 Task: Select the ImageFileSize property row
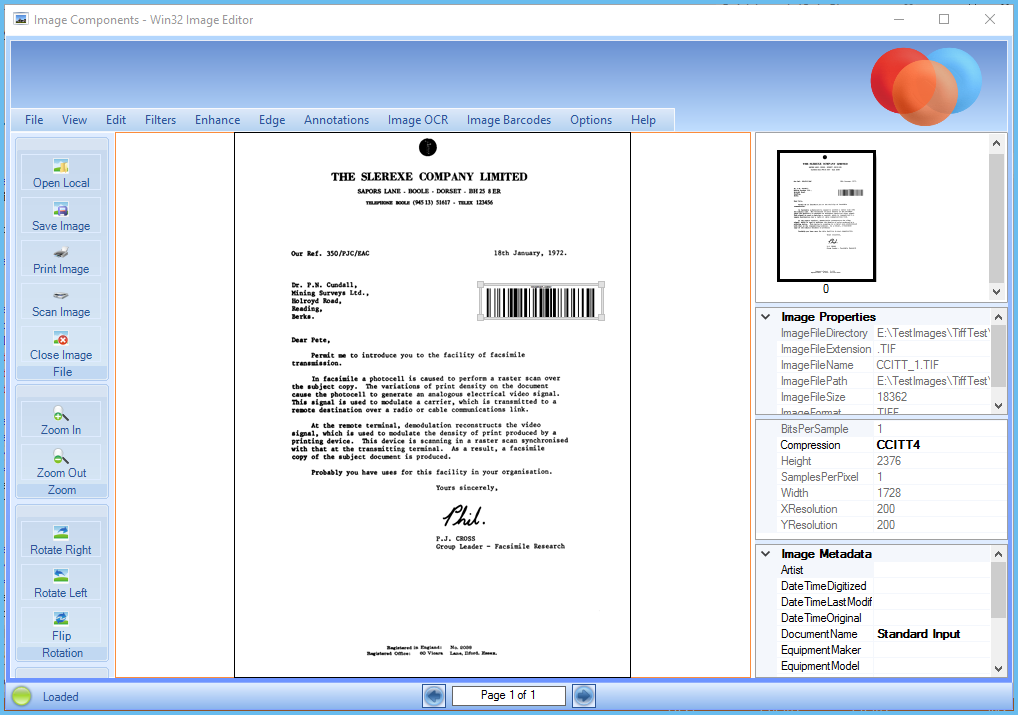pyautogui.click(x=882, y=397)
